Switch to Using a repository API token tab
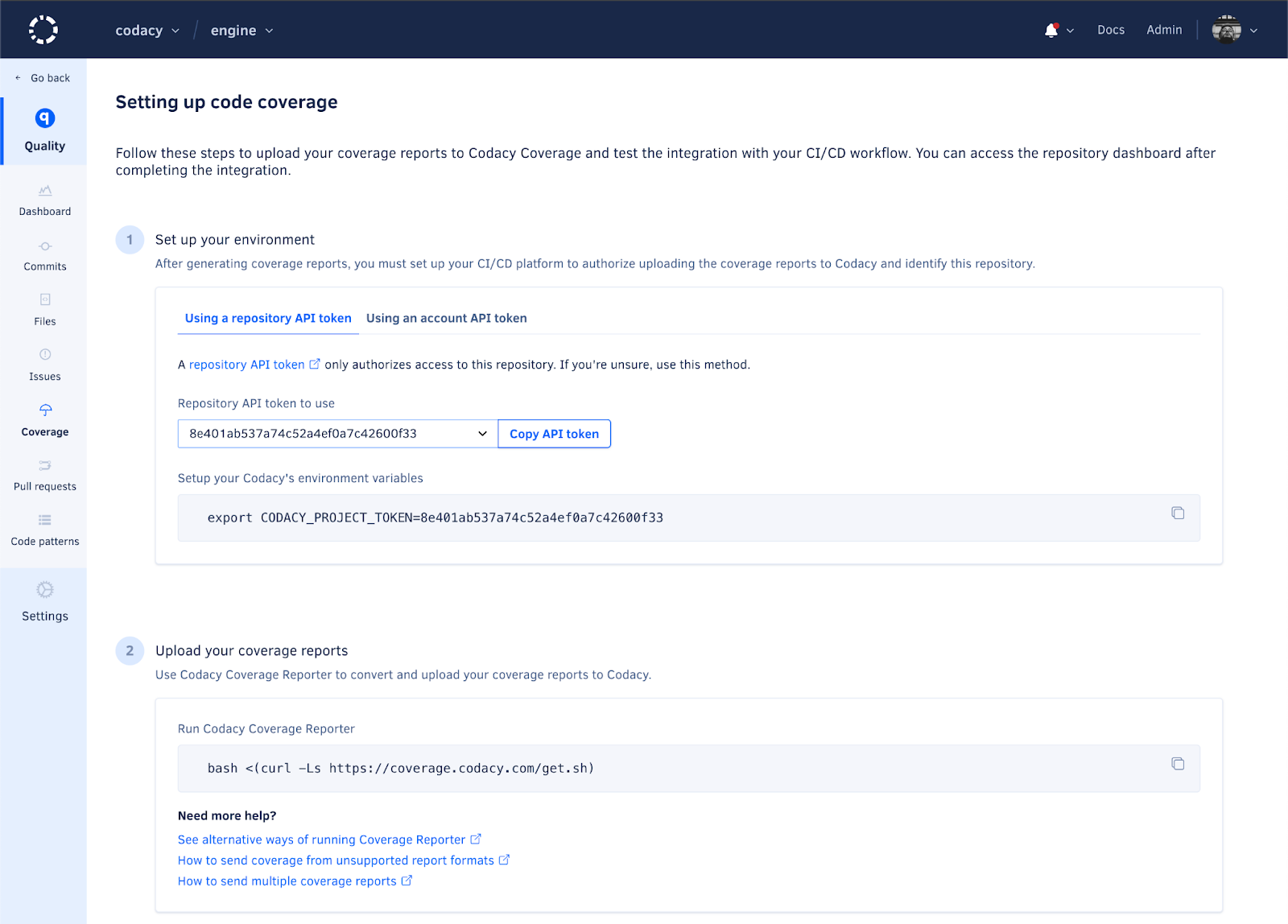 coord(268,318)
